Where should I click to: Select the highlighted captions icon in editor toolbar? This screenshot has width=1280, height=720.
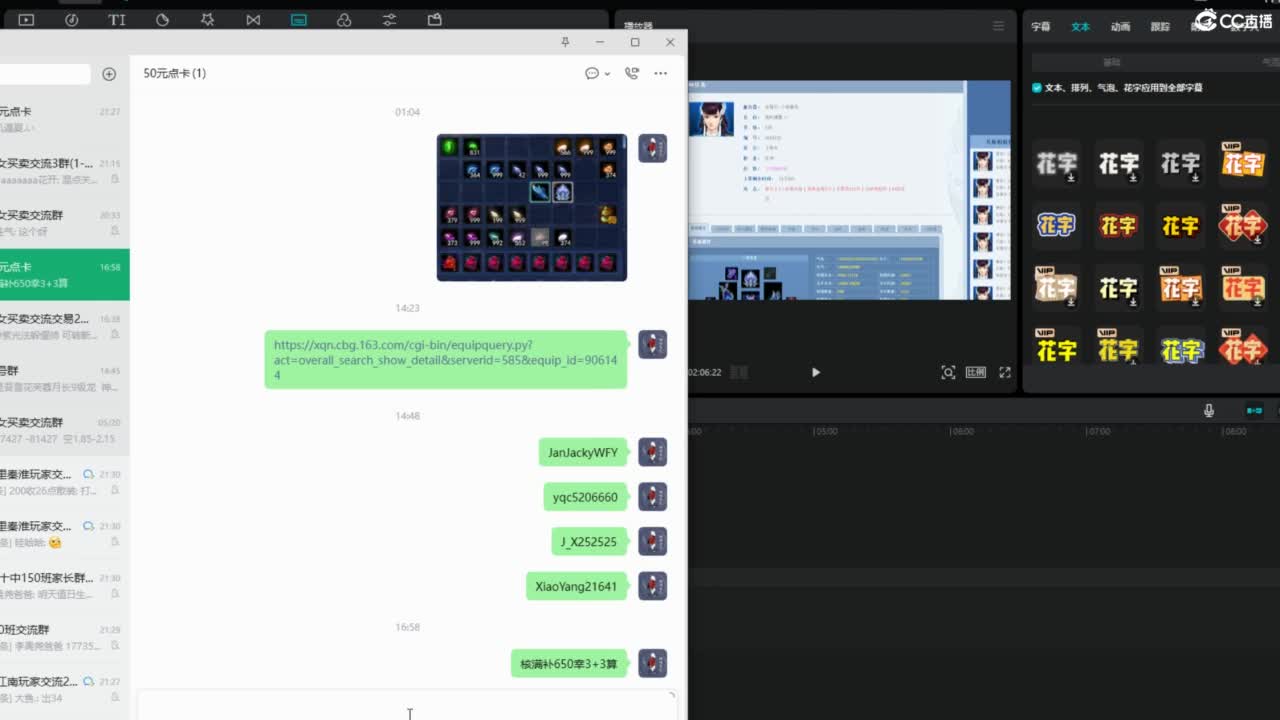[299, 19]
